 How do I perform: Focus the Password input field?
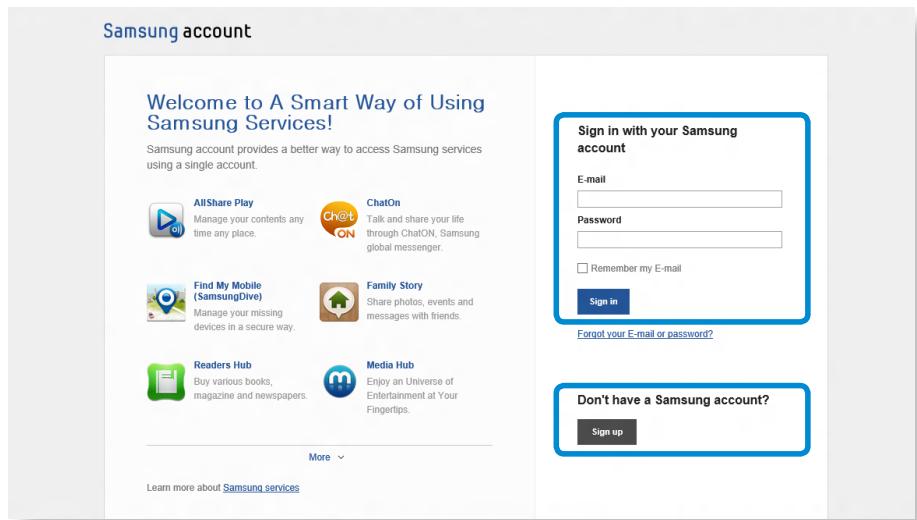[x=679, y=239]
